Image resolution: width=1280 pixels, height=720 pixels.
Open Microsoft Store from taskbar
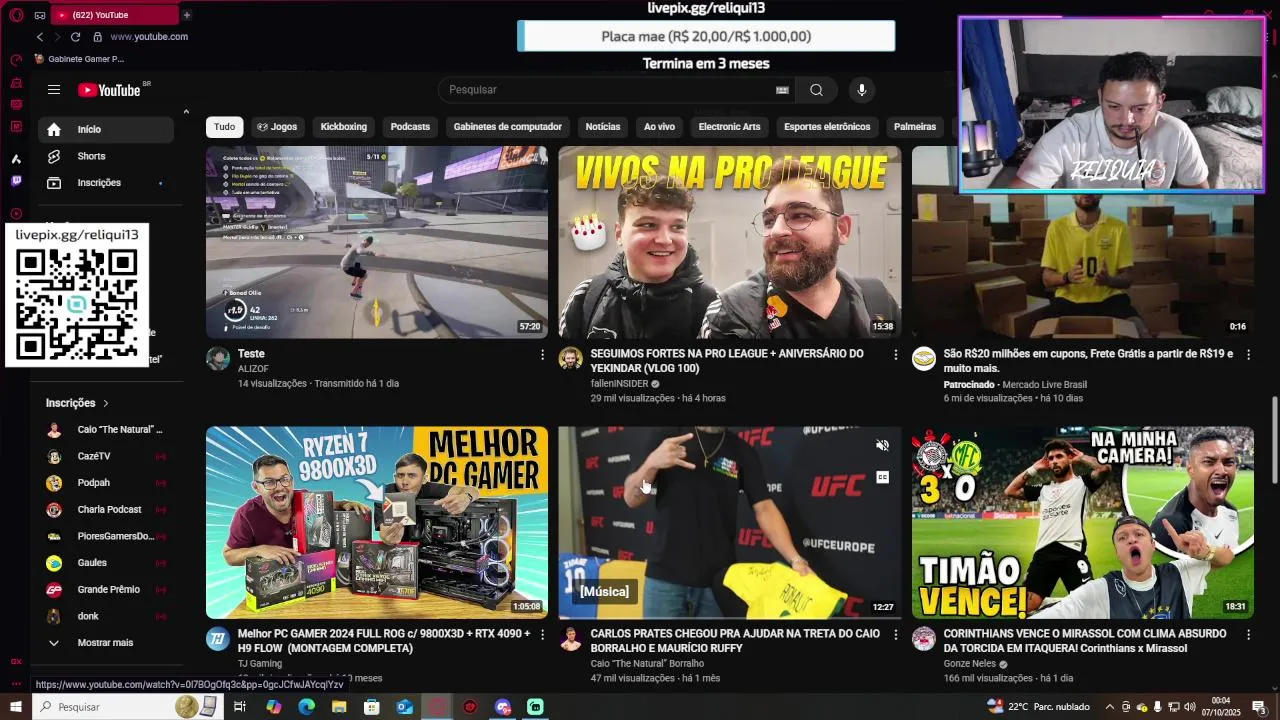coord(372,707)
